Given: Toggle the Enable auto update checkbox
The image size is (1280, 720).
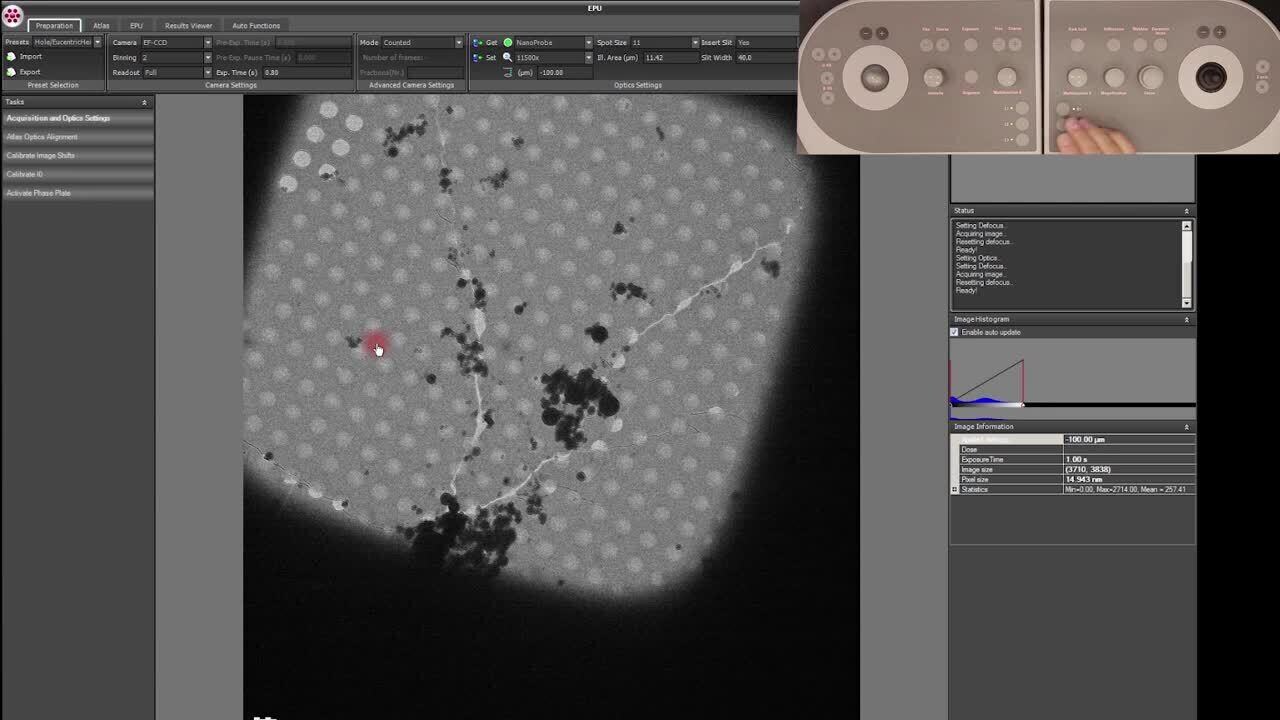Looking at the screenshot, I should (954, 332).
